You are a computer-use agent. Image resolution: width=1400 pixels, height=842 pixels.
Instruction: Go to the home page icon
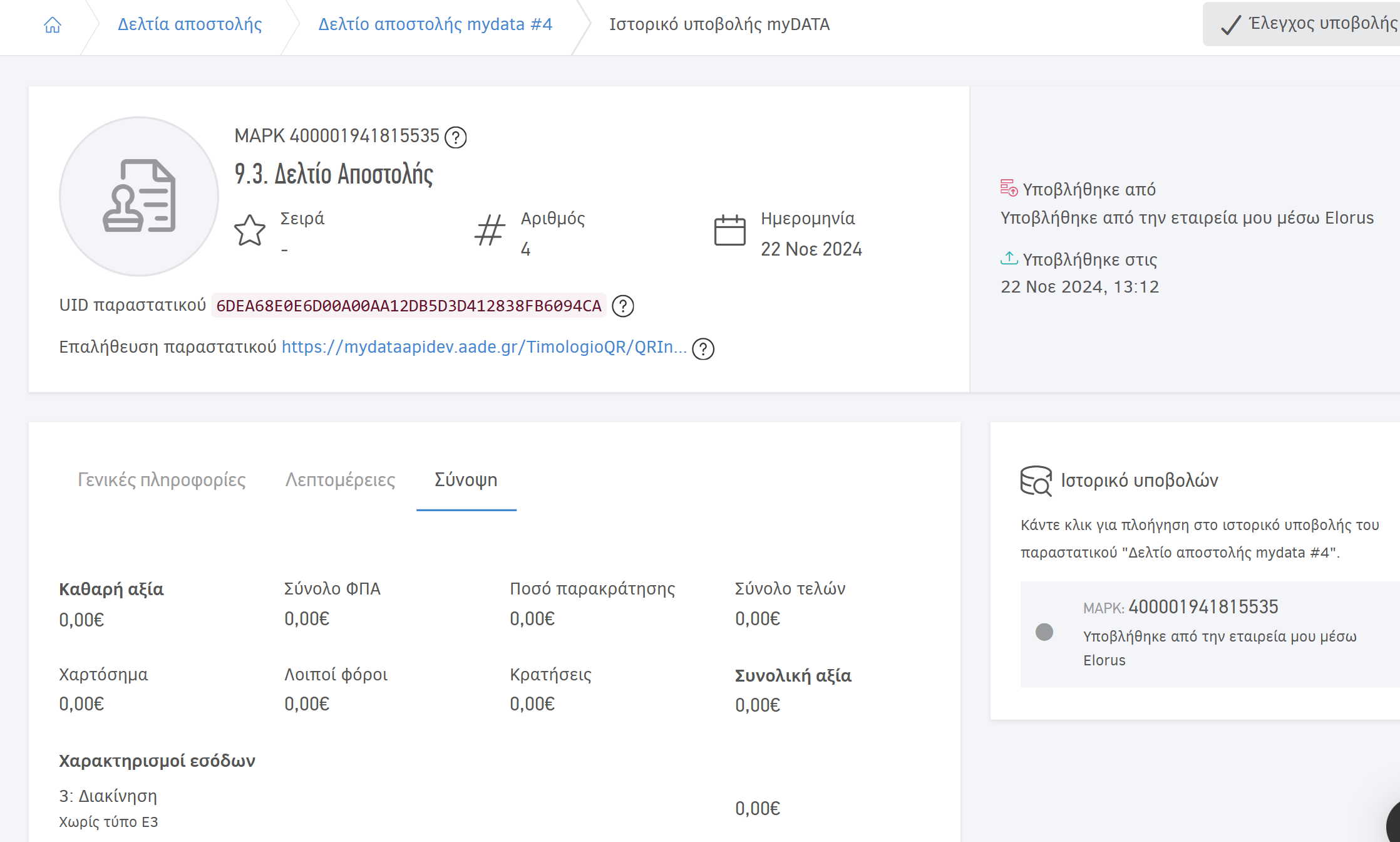point(53,24)
